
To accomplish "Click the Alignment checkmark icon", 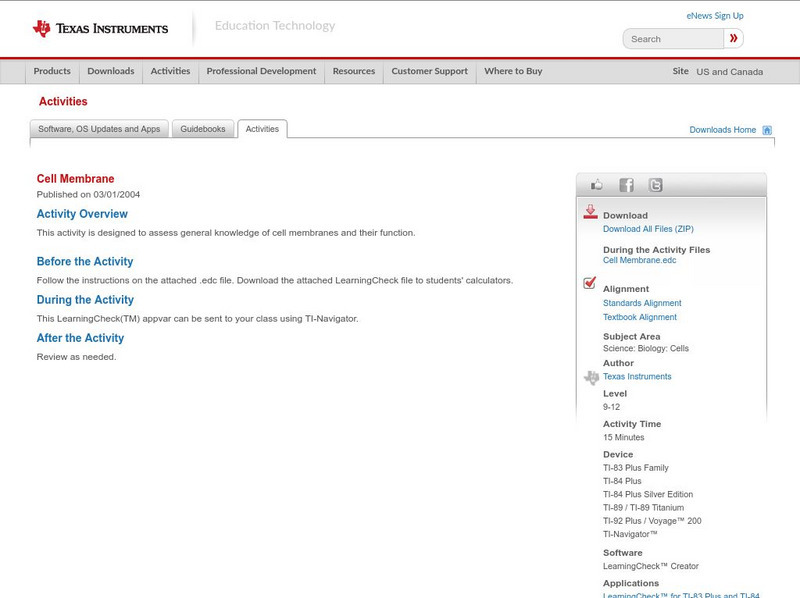I will tap(590, 284).
